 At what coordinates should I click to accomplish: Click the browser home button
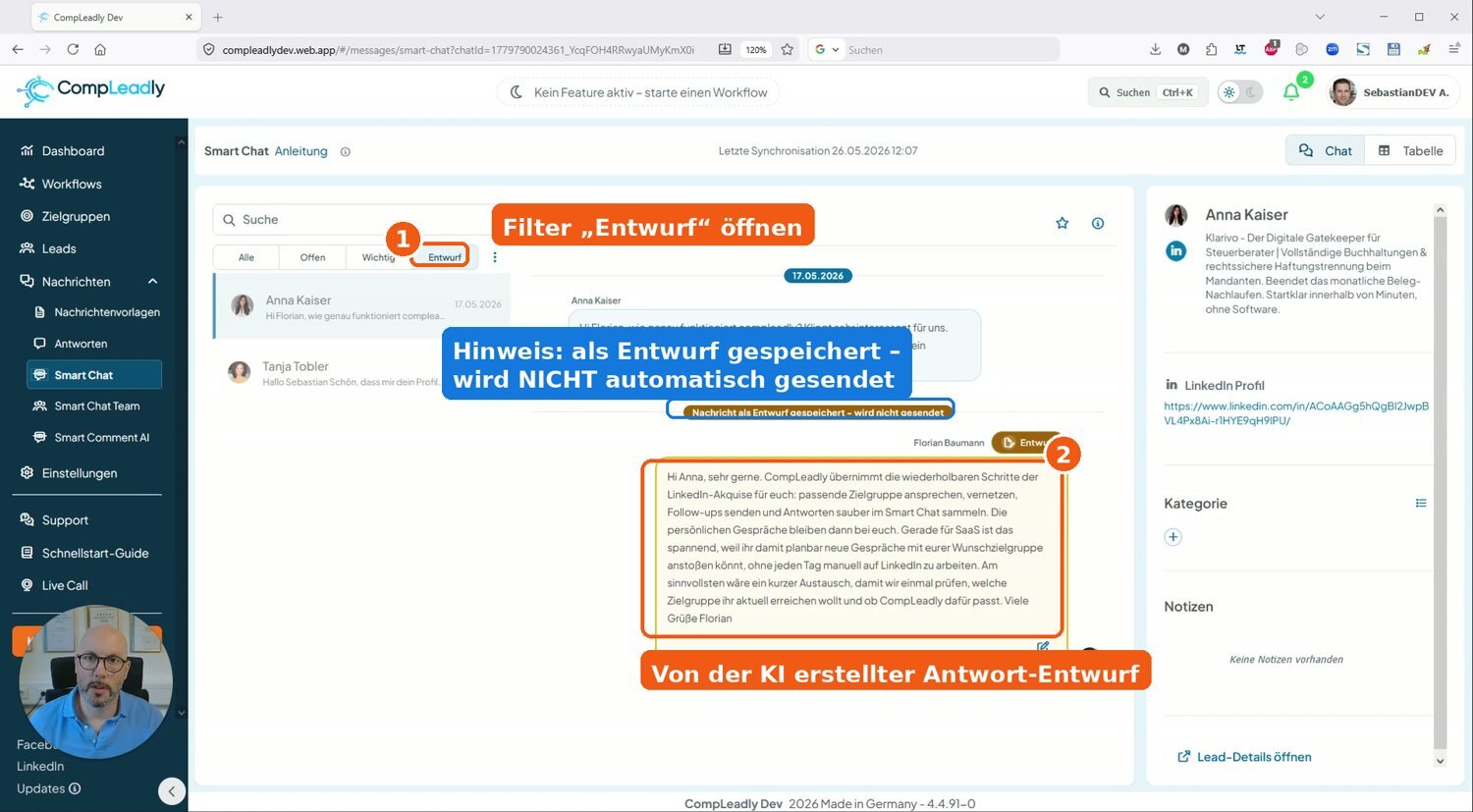[100, 49]
